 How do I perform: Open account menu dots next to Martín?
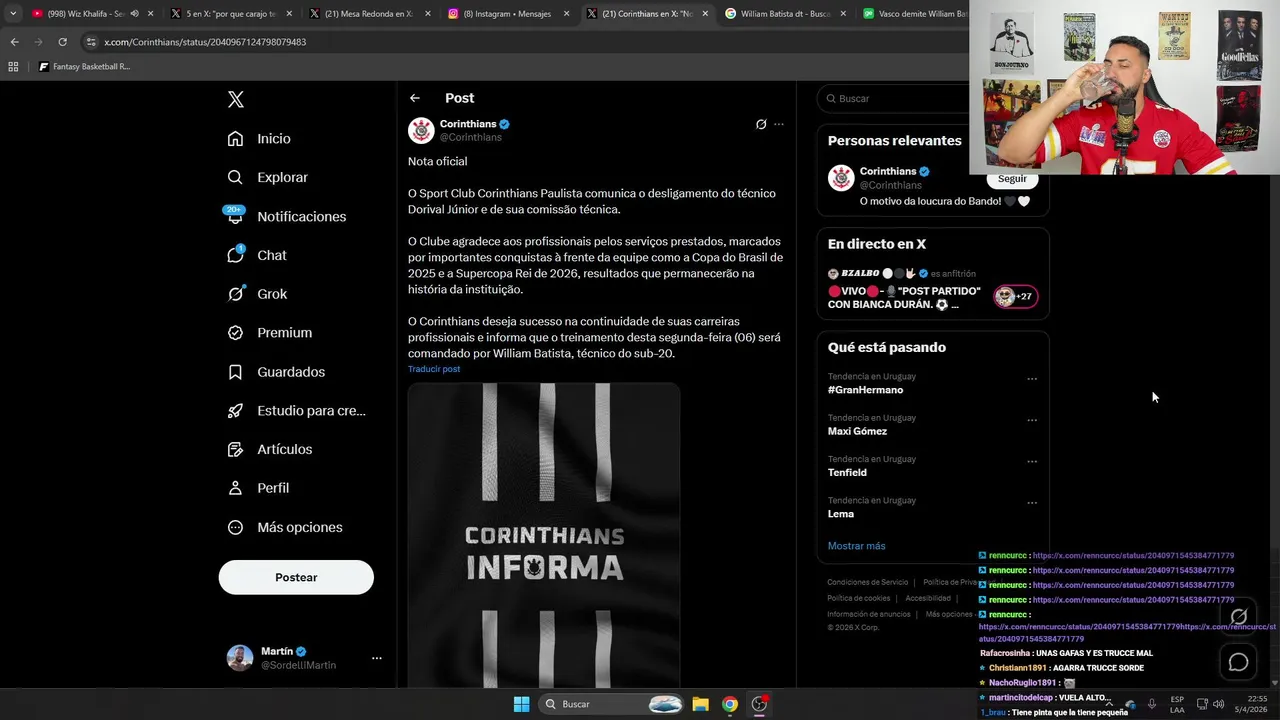coord(376,658)
